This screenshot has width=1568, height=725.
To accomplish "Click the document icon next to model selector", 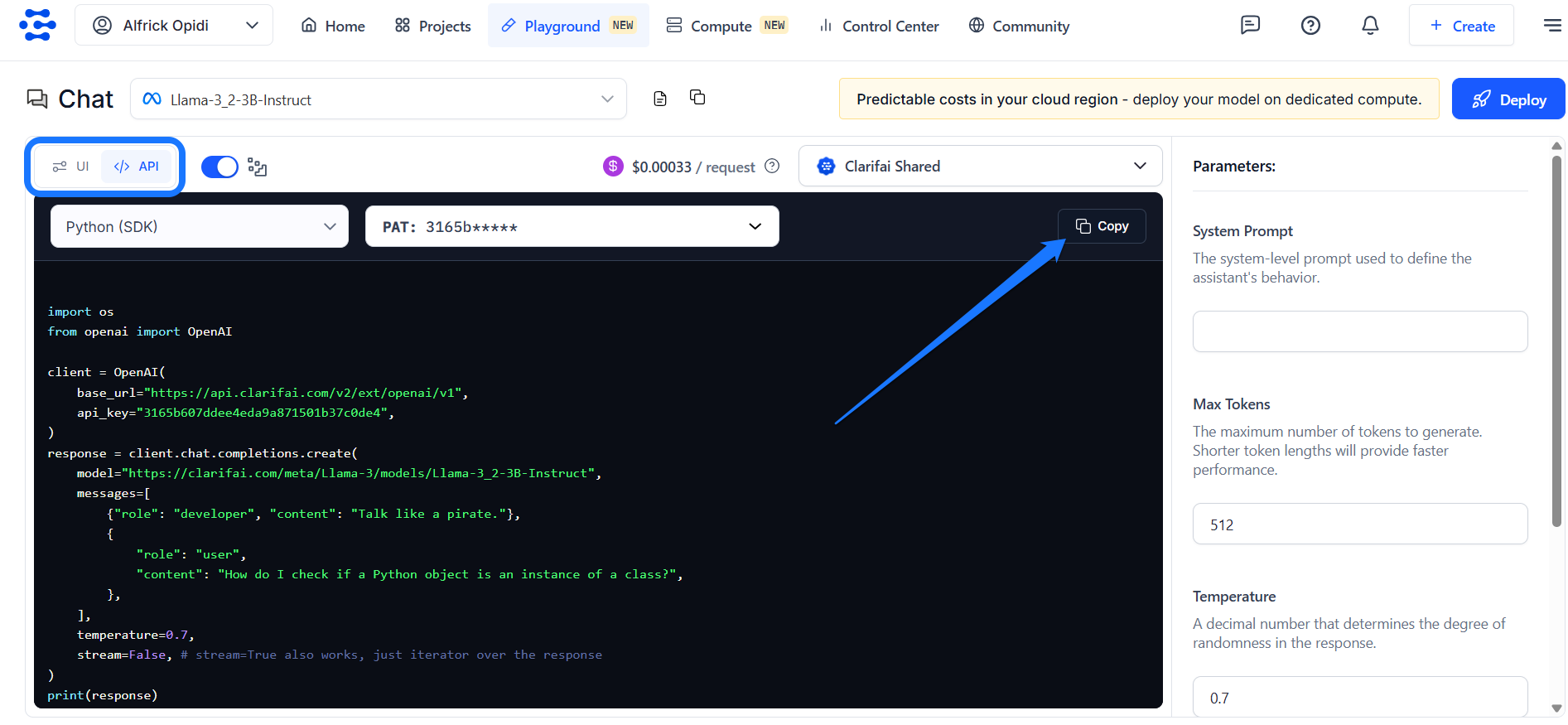I will pyautogui.click(x=660, y=99).
